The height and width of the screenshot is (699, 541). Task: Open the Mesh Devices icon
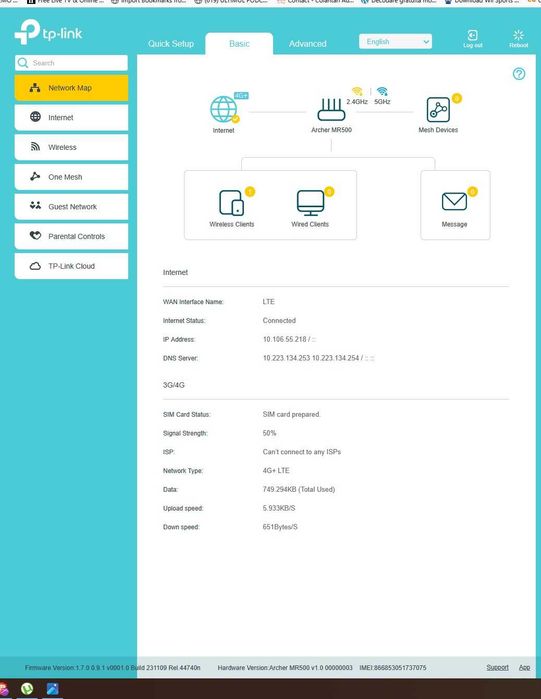pyautogui.click(x=438, y=110)
